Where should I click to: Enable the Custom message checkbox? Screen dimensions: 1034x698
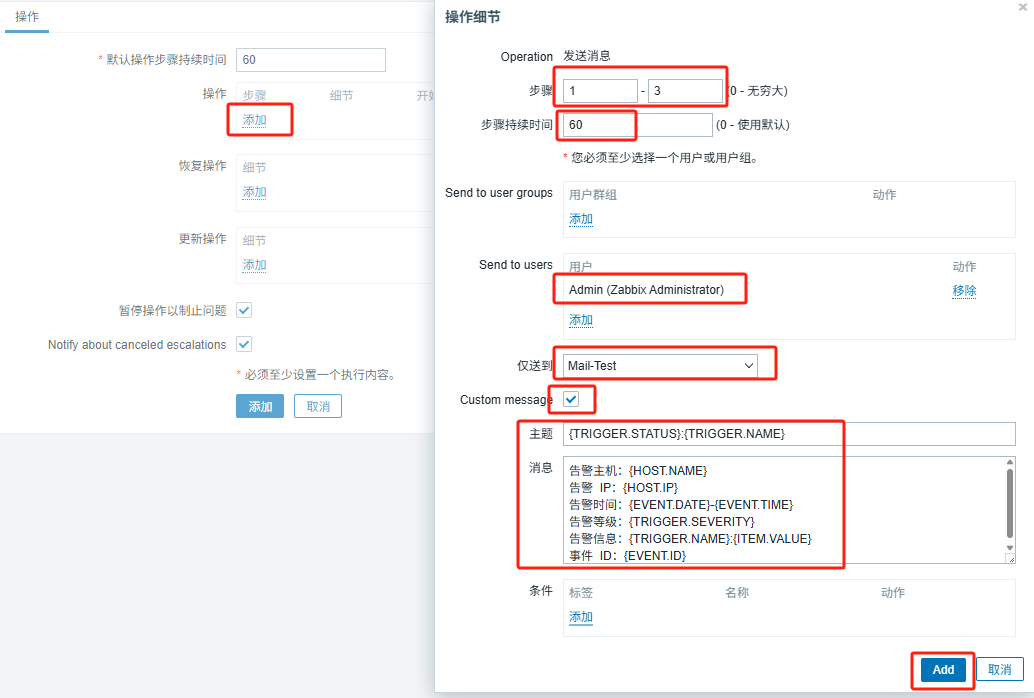571,399
